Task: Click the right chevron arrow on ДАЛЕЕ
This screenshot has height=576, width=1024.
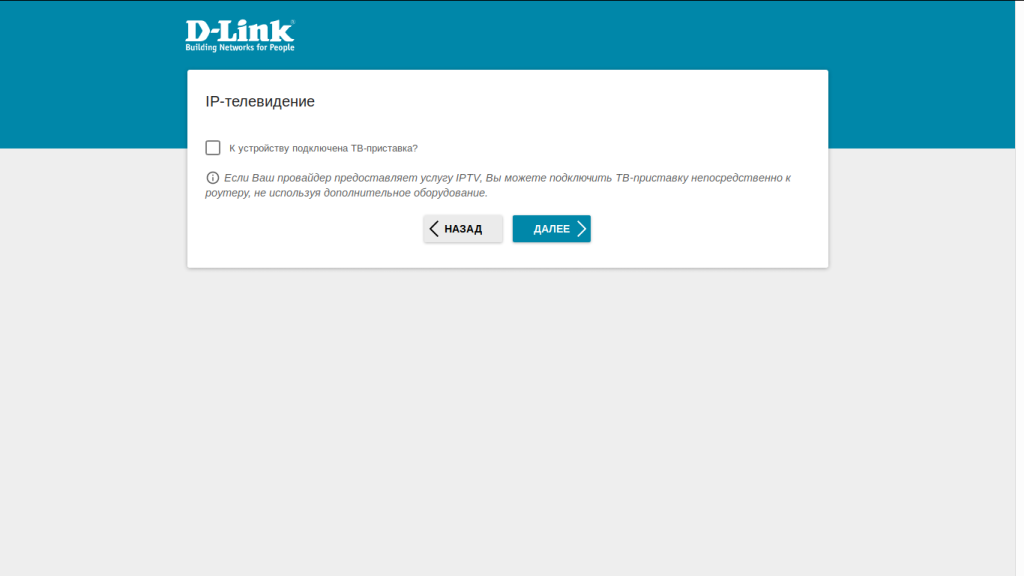Action: coord(581,229)
